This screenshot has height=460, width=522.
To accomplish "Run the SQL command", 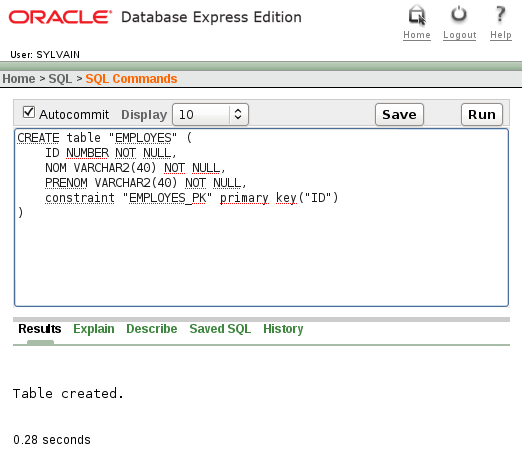I will pos(482,115).
